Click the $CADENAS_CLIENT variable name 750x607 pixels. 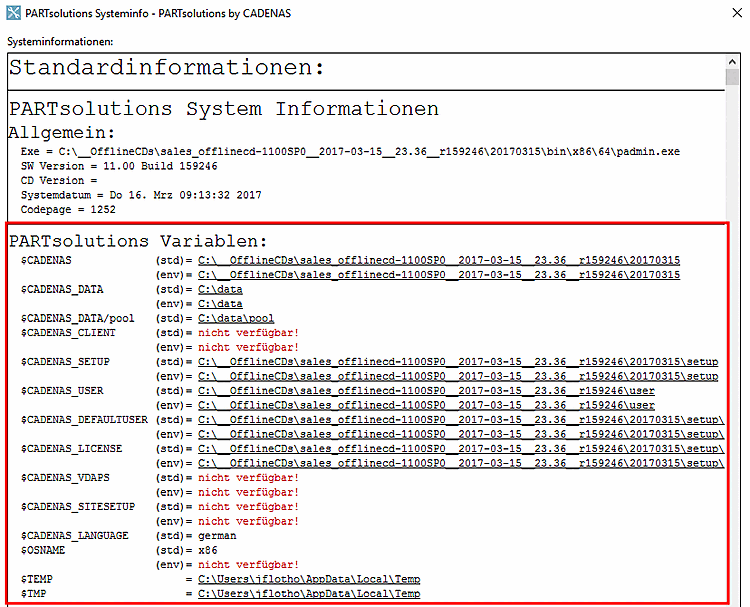(x=68, y=333)
